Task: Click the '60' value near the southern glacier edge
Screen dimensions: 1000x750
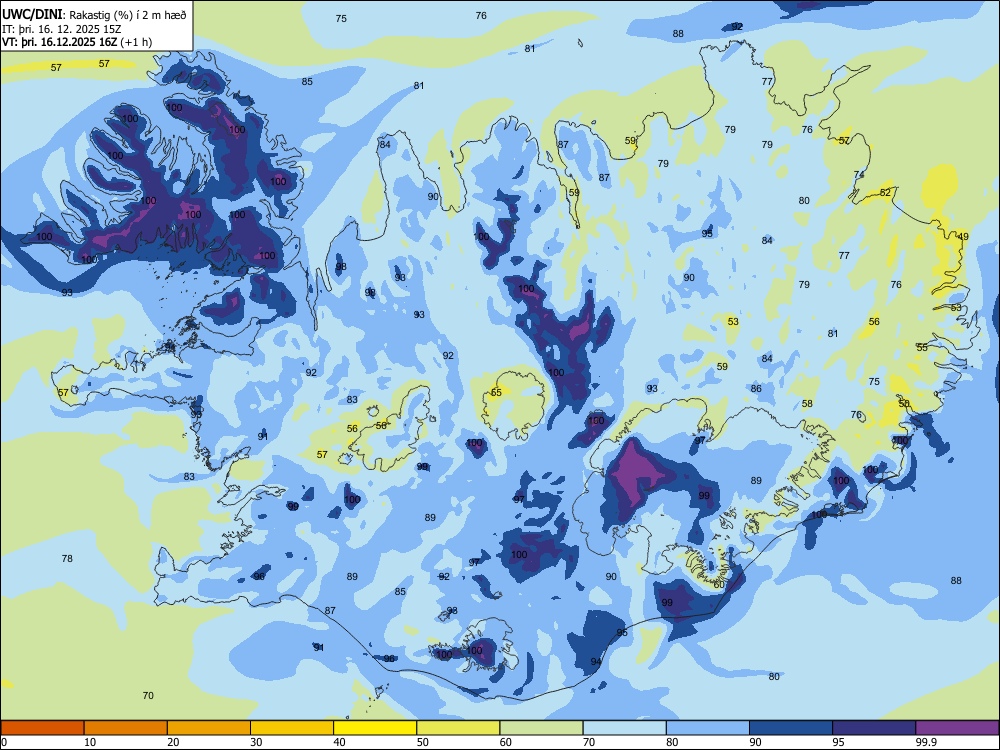Action: pyautogui.click(x=719, y=585)
